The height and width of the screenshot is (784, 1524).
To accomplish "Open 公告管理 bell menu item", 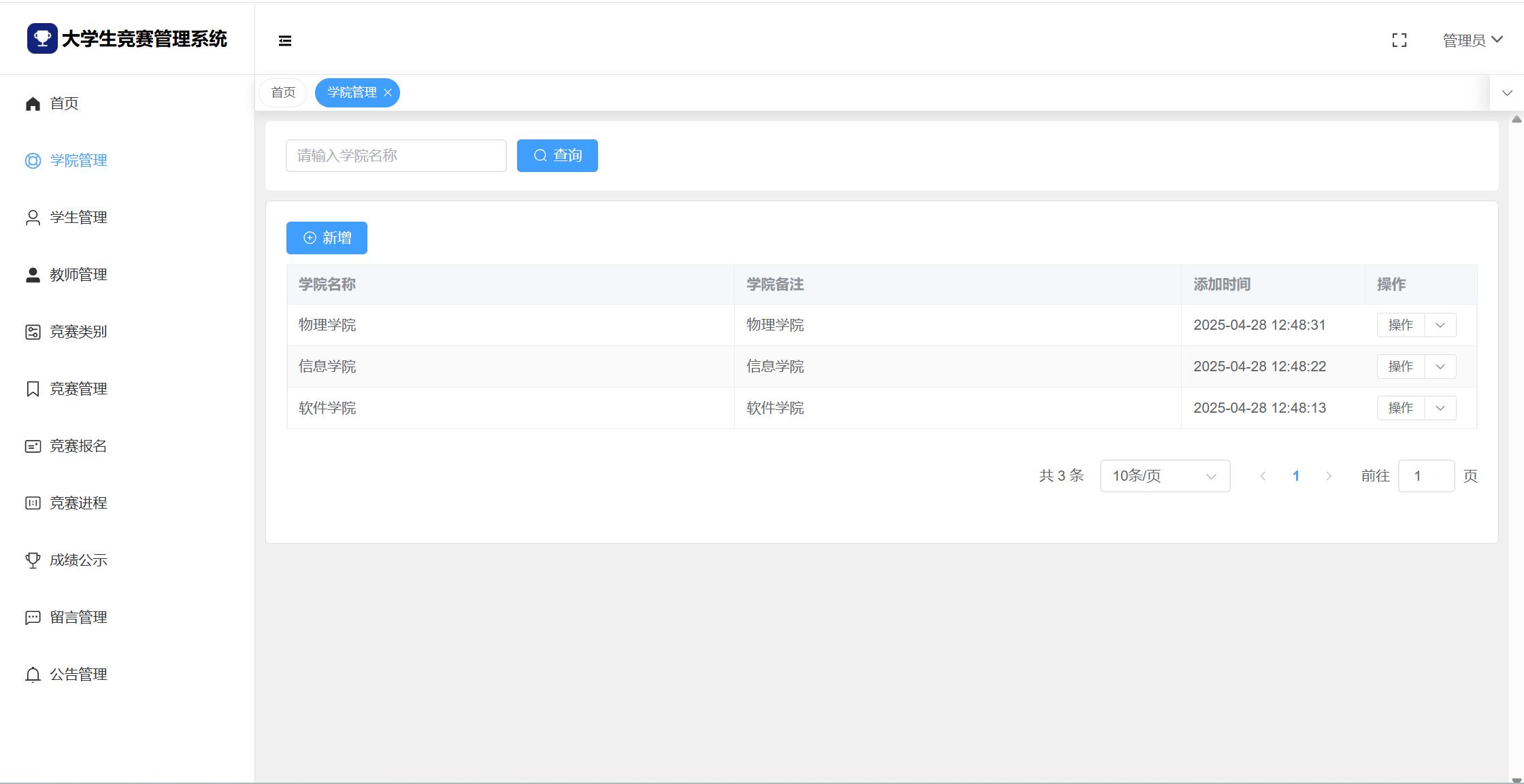I will [x=78, y=675].
